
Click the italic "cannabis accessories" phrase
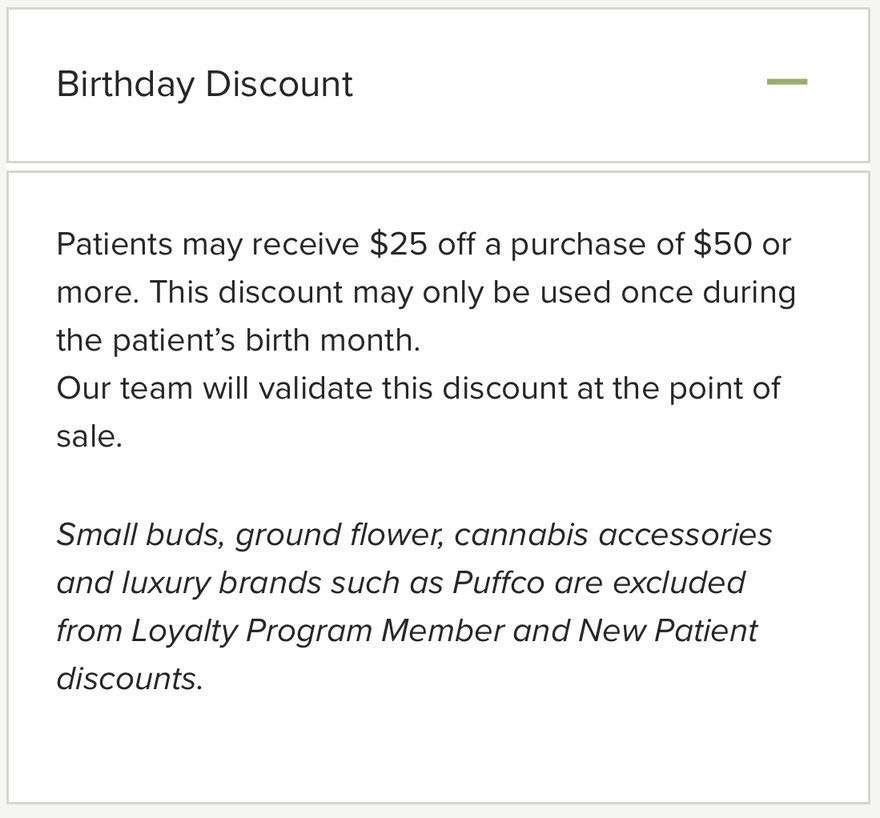(613, 534)
